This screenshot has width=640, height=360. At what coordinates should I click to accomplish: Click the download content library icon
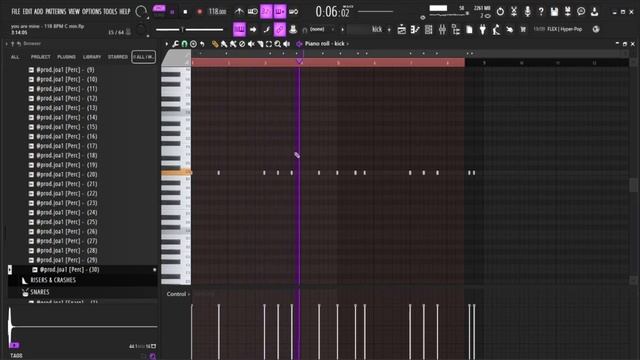595,11
